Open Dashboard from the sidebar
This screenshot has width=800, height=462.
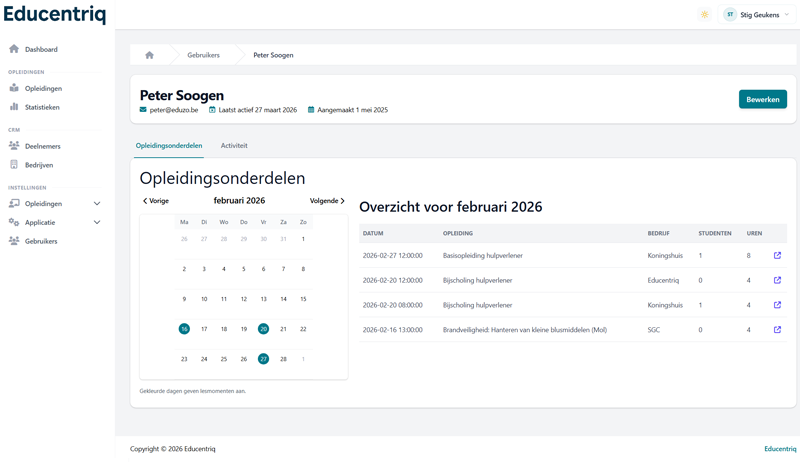41,49
